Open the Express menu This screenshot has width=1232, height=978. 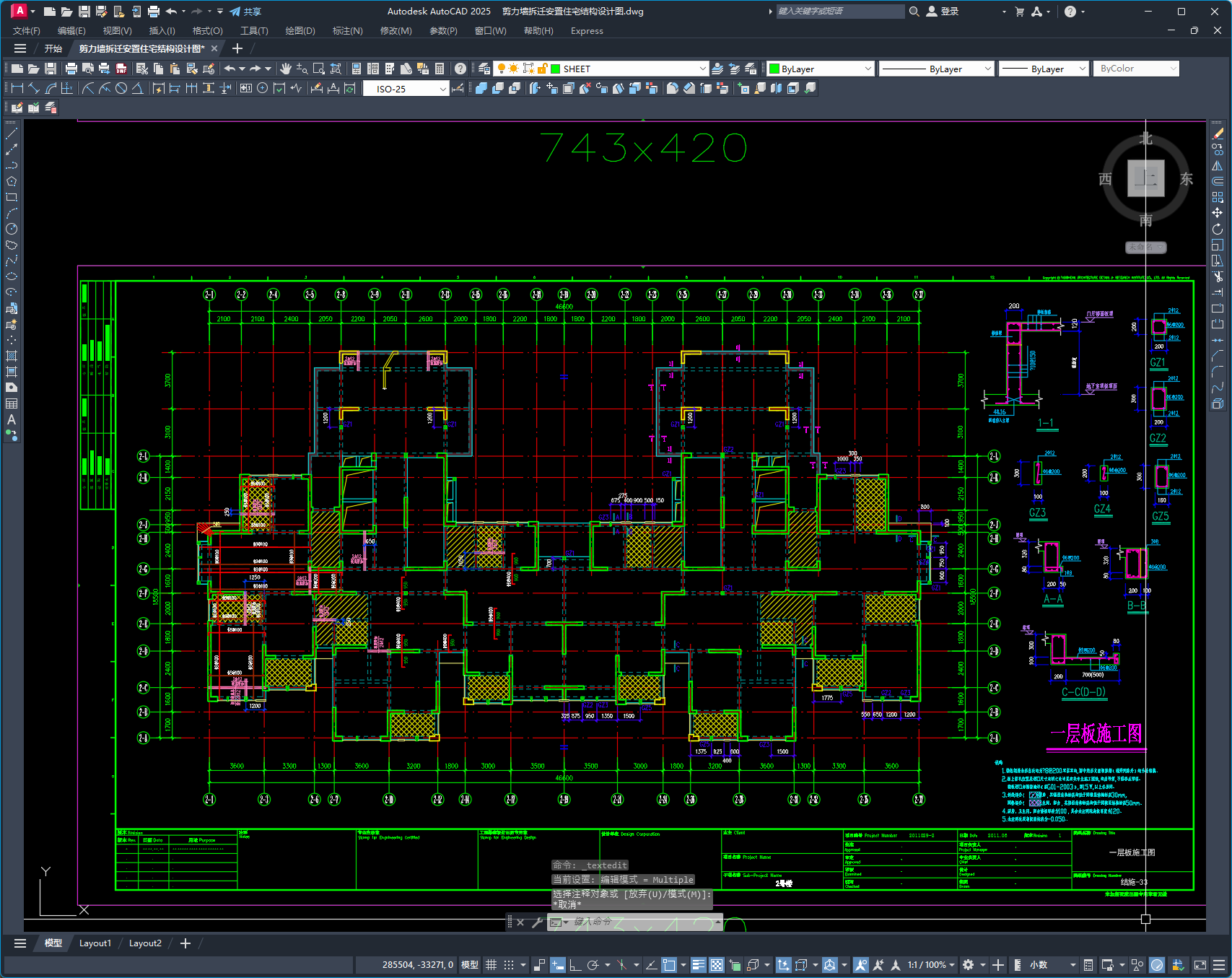587,31
